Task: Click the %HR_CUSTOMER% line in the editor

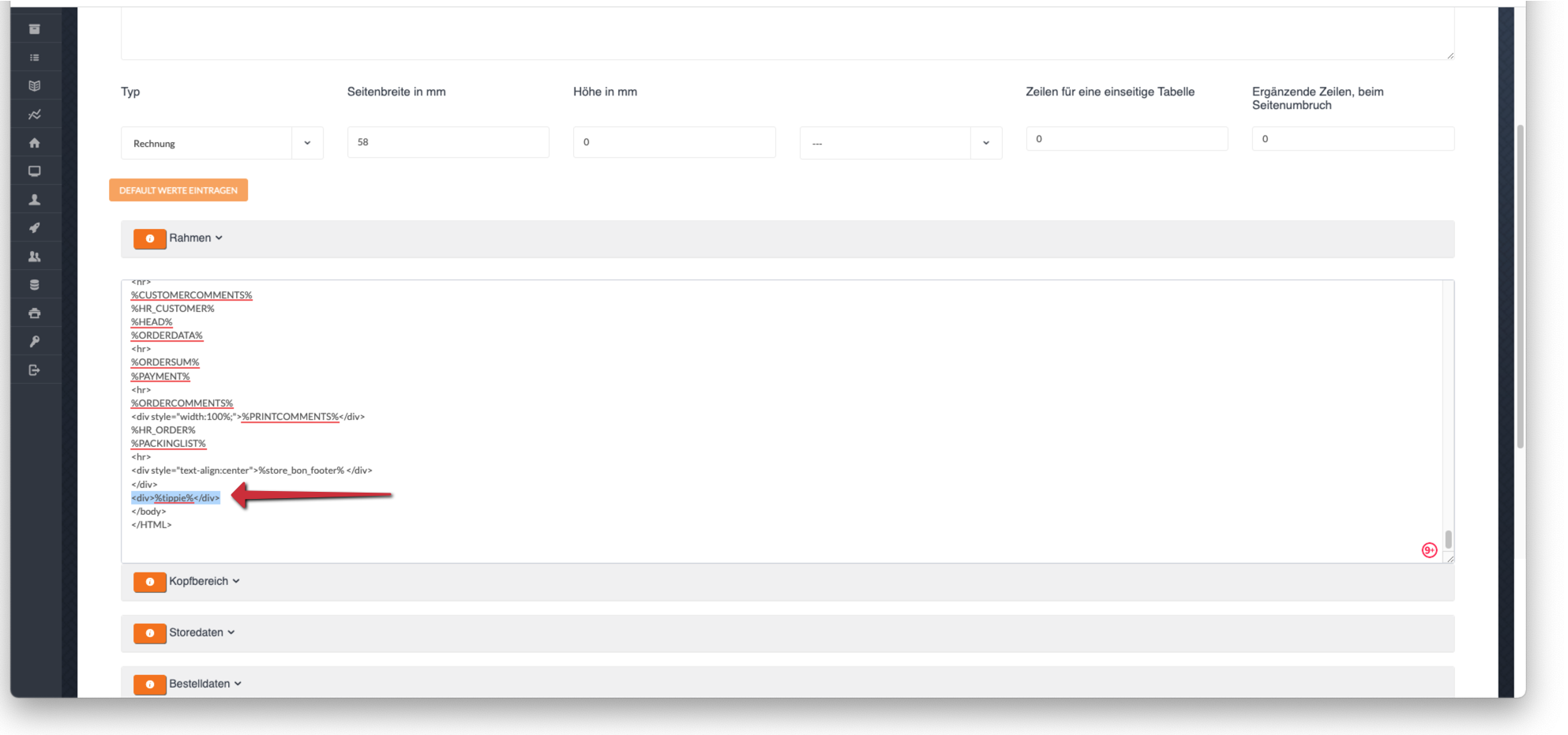Action: [173, 309]
